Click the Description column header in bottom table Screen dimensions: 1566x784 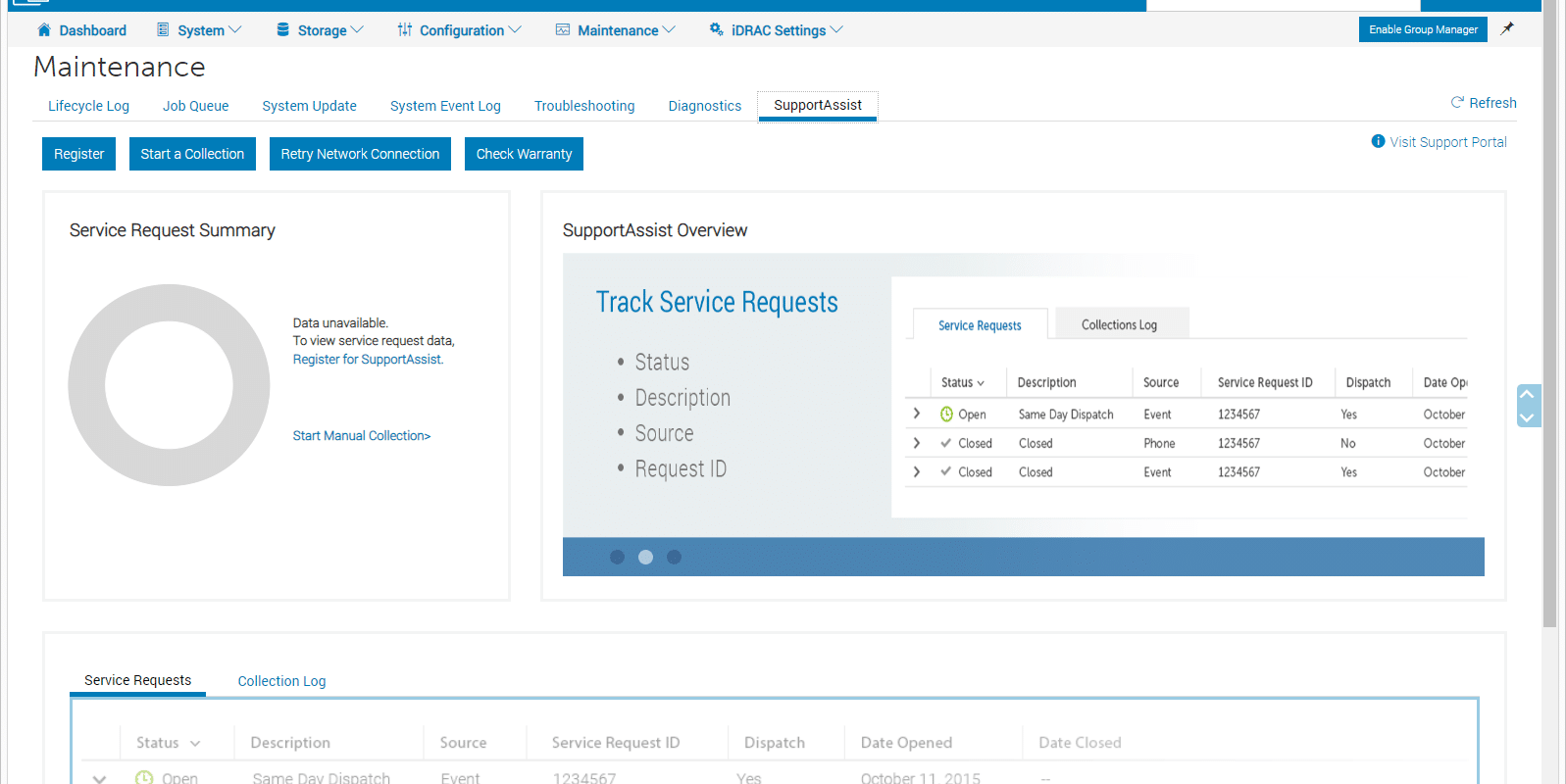(x=290, y=743)
